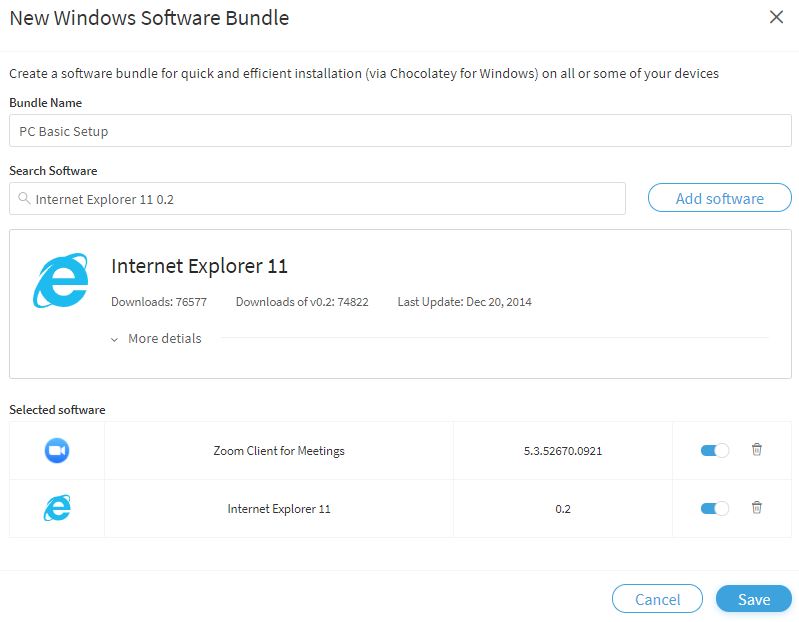
Task: Toggle off Zoom Client for Meetings switch
Action: pos(714,450)
